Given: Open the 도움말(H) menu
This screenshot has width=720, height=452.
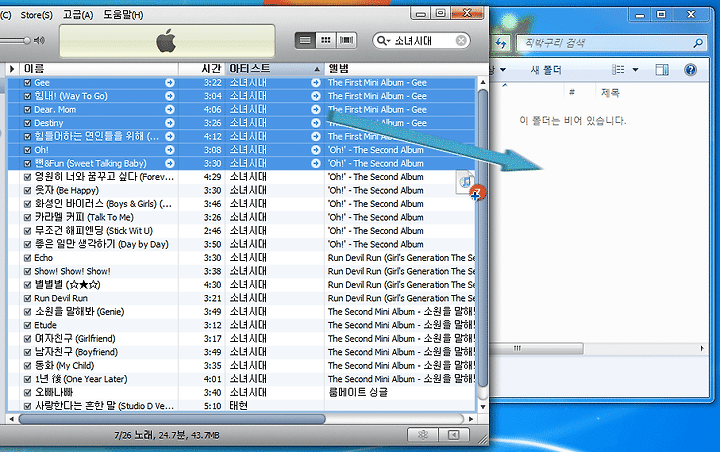Looking at the screenshot, I should click(123, 15).
